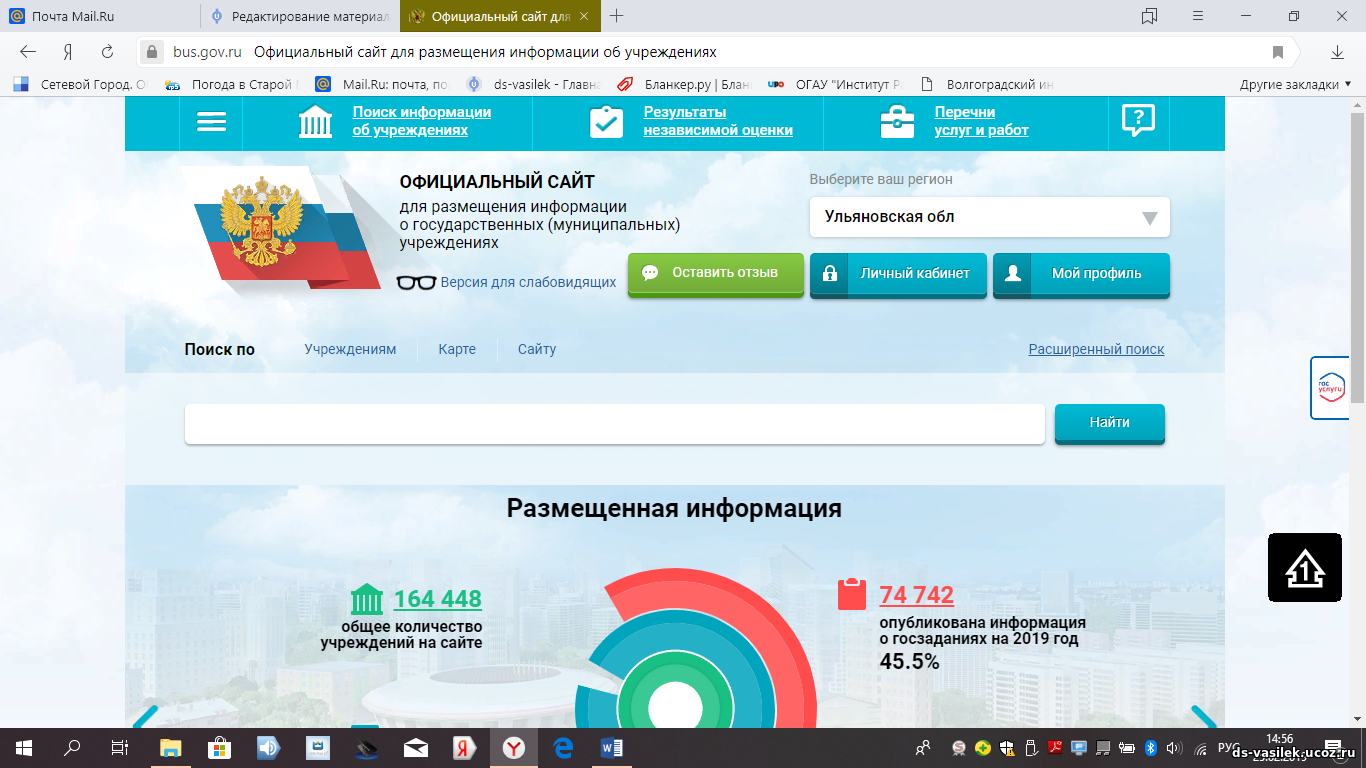Bookmark the page with the address bar flag icon
The height and width of the screenshot is (768, 1366).
tap(1278, 52)
